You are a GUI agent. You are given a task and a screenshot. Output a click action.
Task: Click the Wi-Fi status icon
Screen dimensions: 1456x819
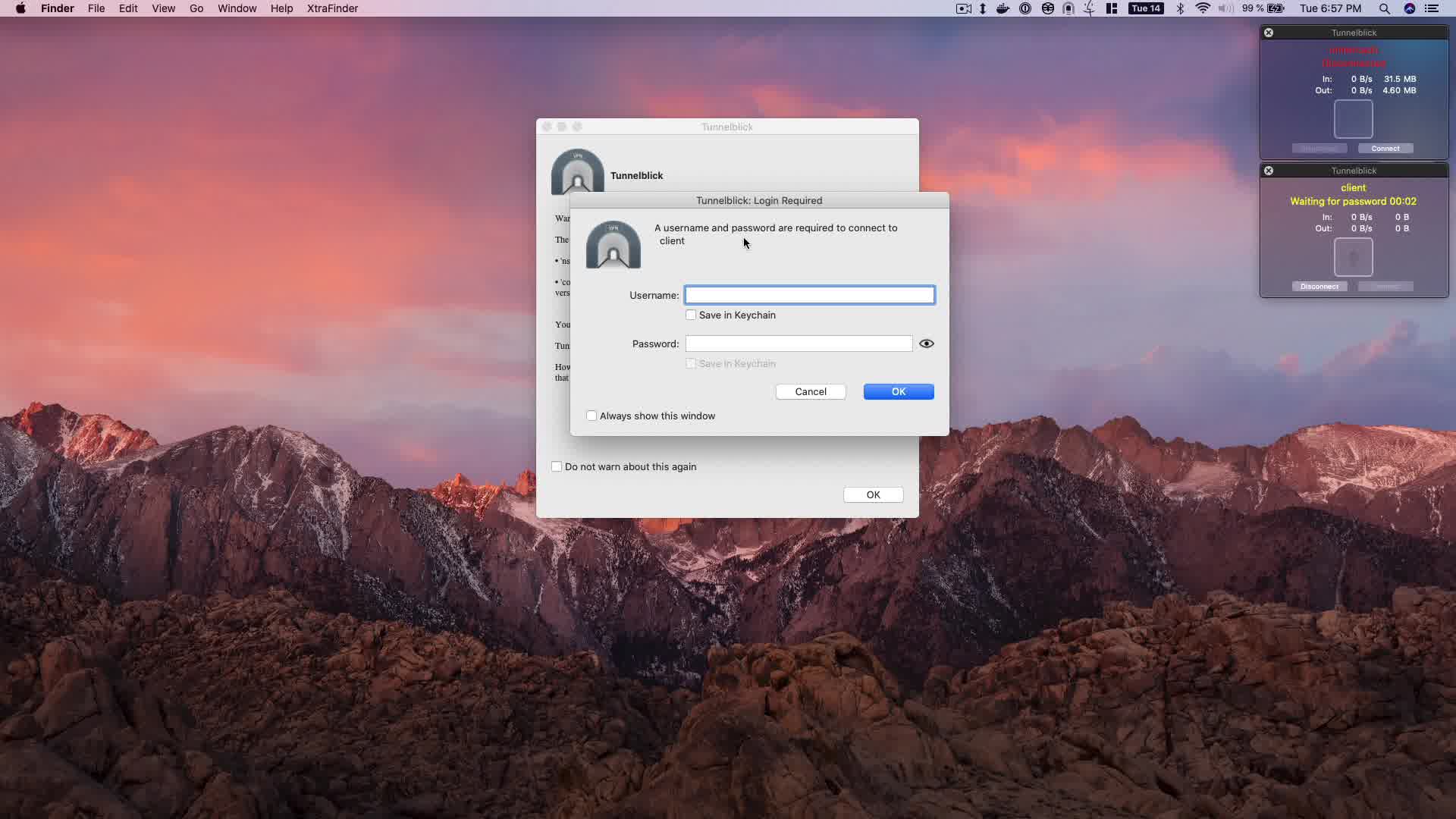pos(1203,8)
